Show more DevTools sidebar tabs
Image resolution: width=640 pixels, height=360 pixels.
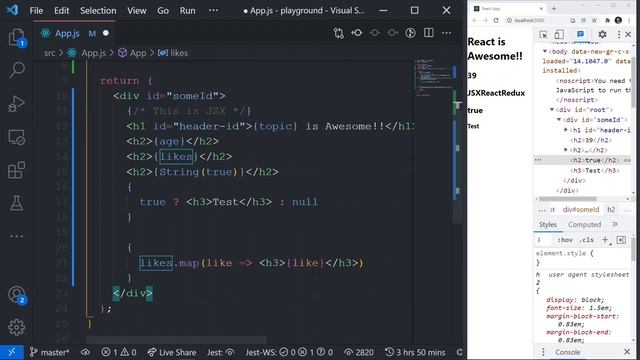click(615, 224)
